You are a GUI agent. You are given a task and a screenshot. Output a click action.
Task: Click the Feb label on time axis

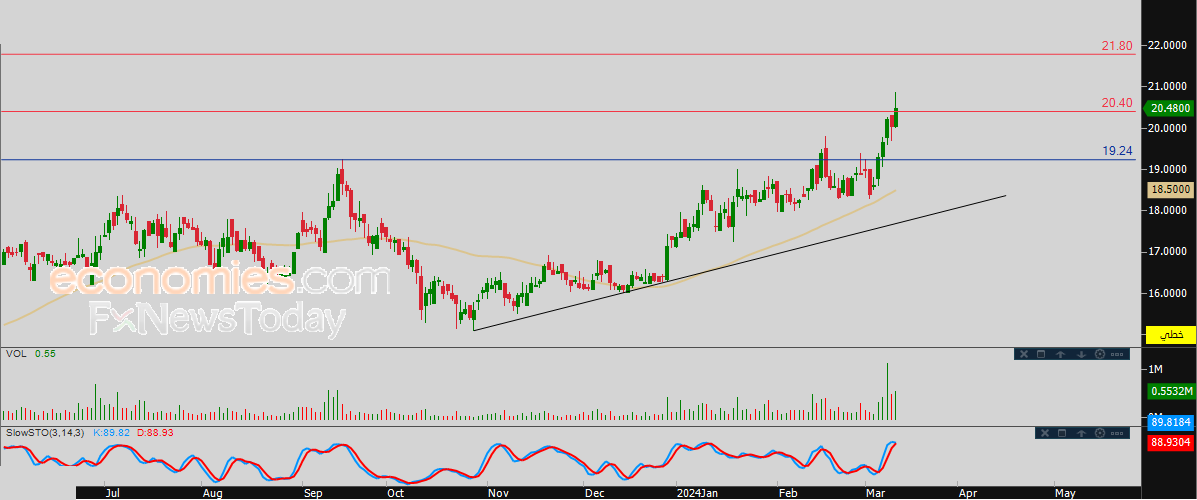coord(786,493)
